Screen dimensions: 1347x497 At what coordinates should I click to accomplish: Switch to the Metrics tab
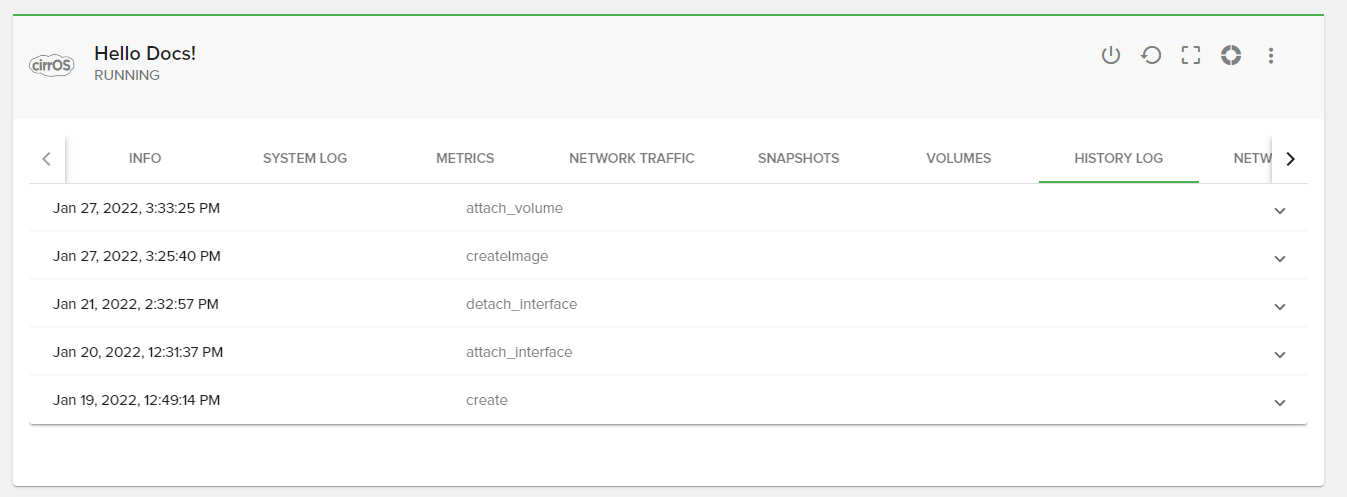click(465, 158)
